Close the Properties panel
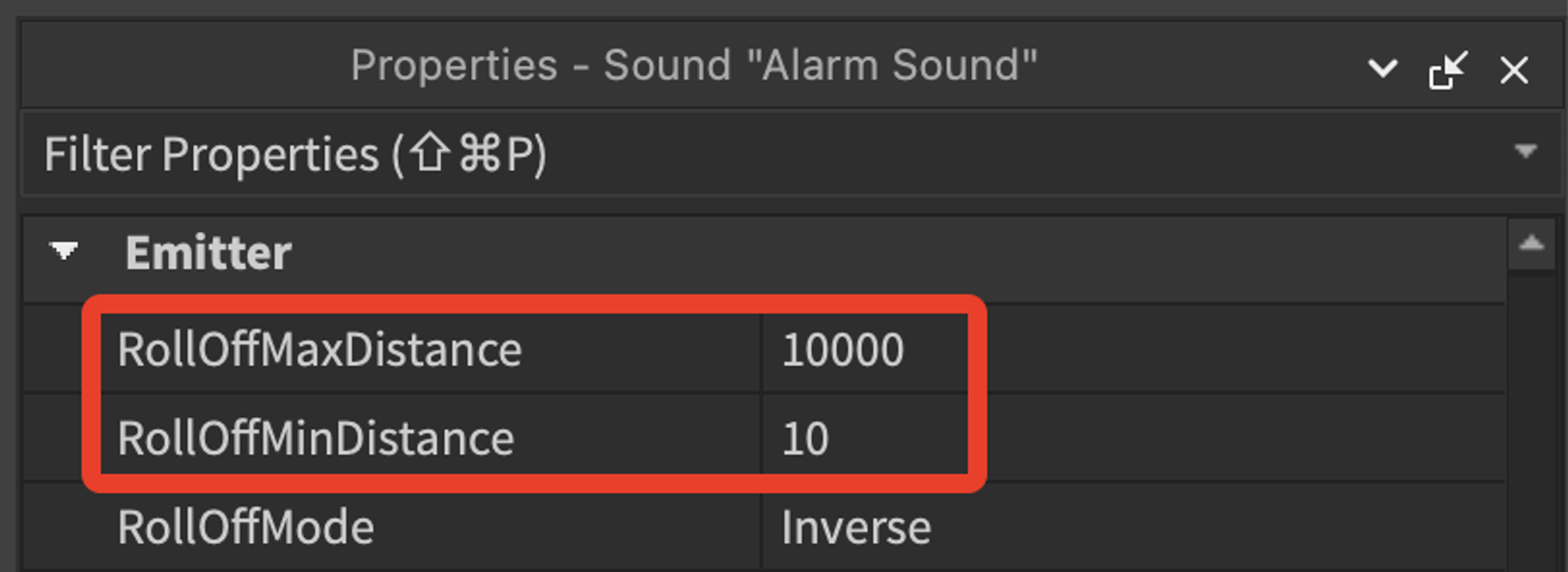Viewport: 1568px width, 572px height. (1514, 70)
